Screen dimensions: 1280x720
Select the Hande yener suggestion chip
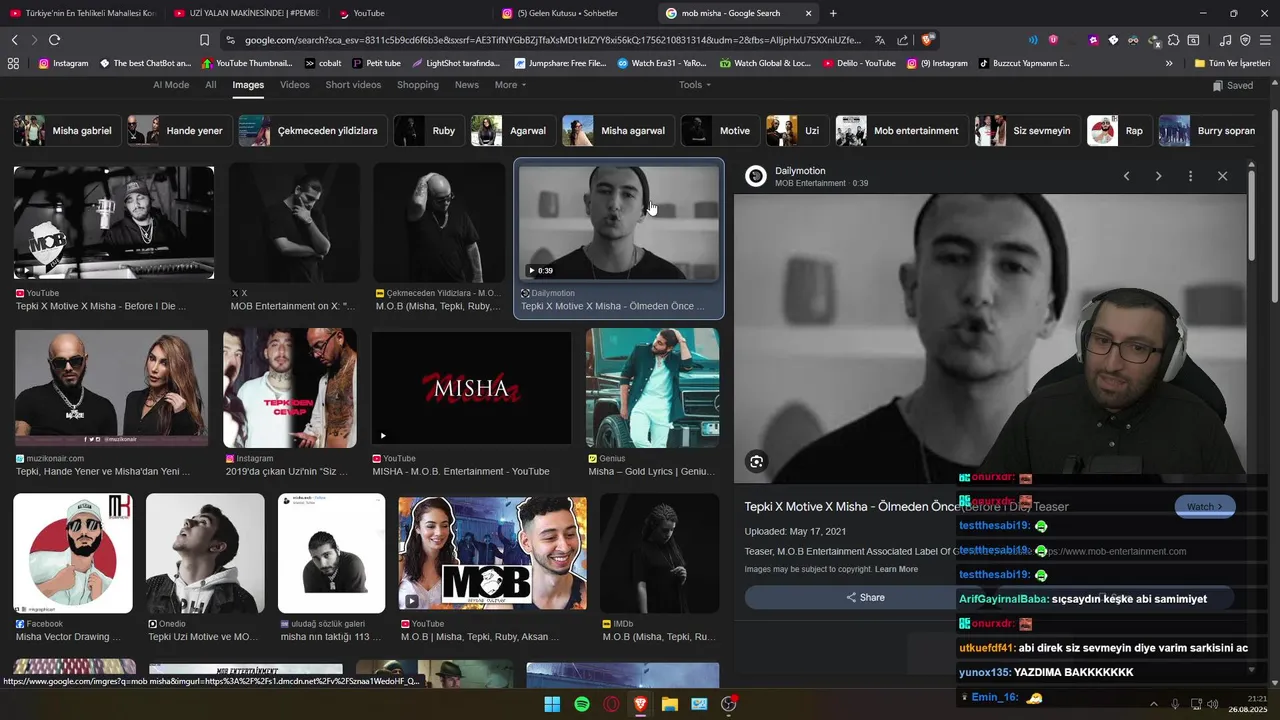(180, 131)
